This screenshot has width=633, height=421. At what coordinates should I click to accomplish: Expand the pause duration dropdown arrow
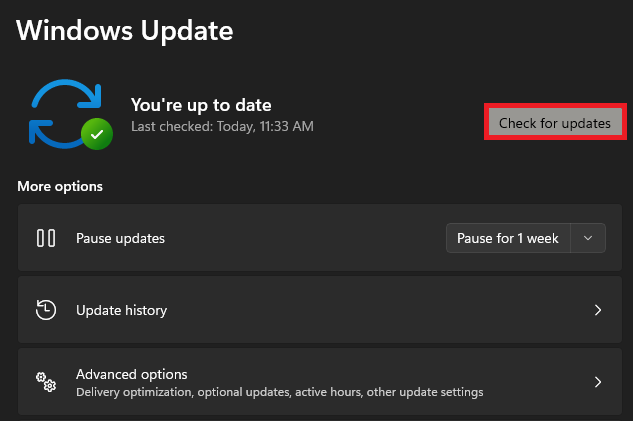(588, 238)
